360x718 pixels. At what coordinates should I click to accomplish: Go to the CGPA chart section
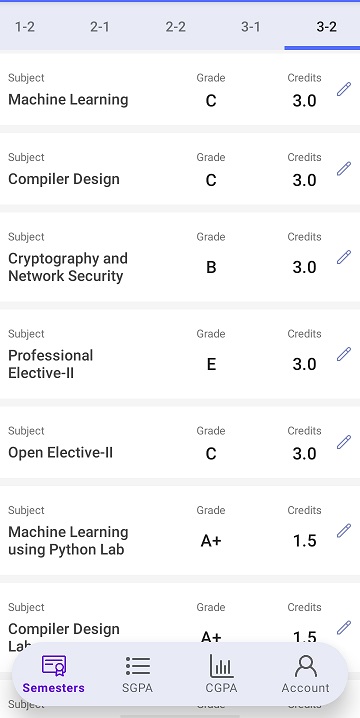221,674
